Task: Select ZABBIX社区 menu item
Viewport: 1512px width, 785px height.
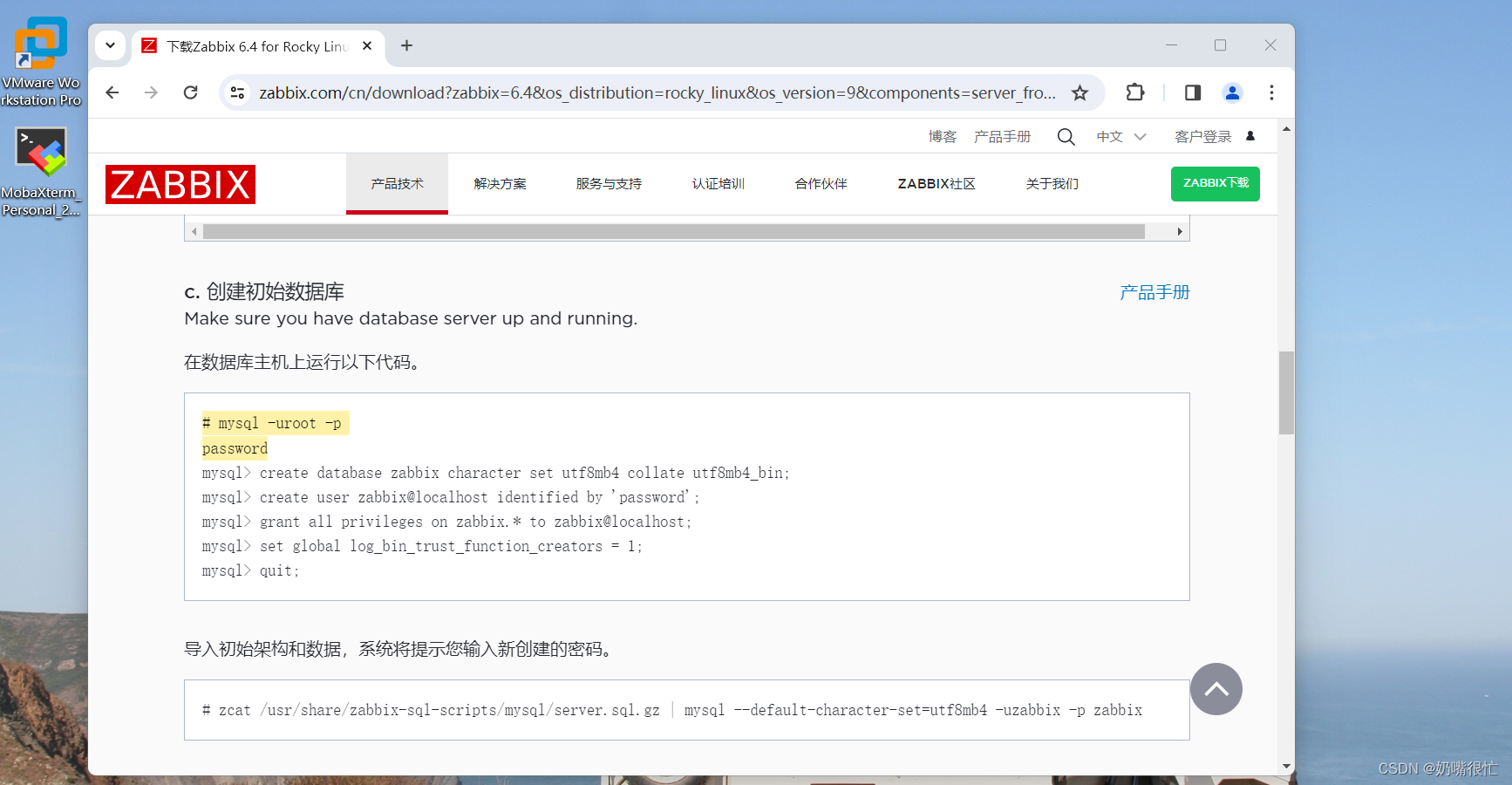Action: (936, 183)
